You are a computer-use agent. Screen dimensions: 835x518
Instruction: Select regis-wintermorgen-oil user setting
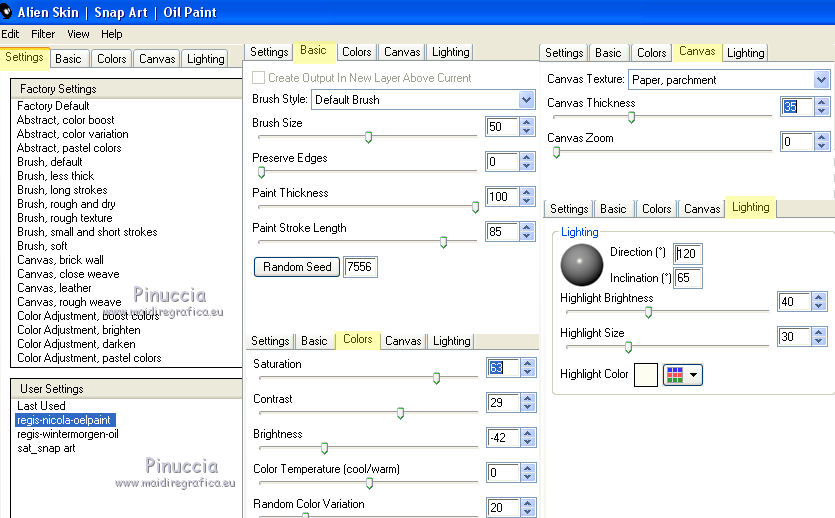click(x=68, y=434)
